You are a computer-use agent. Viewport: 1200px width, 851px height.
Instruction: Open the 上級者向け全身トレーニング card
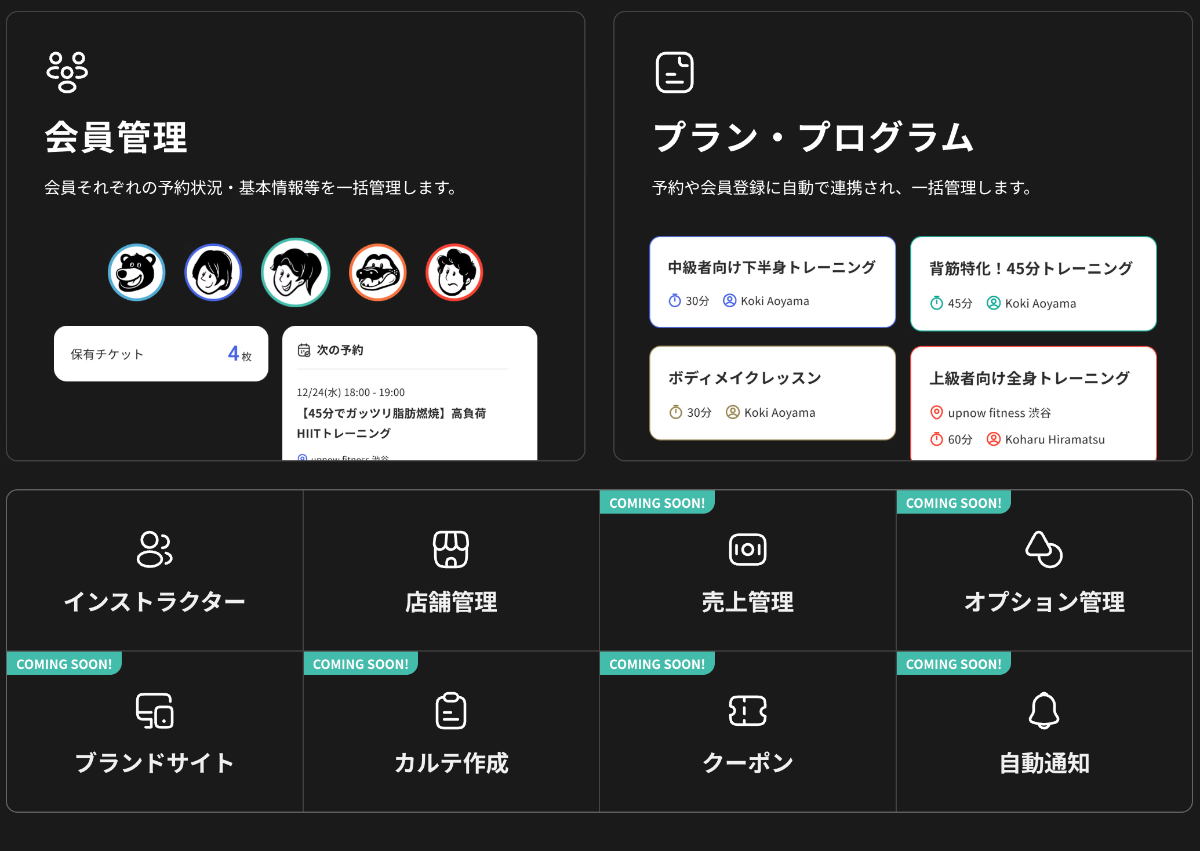pos(1033,404)
